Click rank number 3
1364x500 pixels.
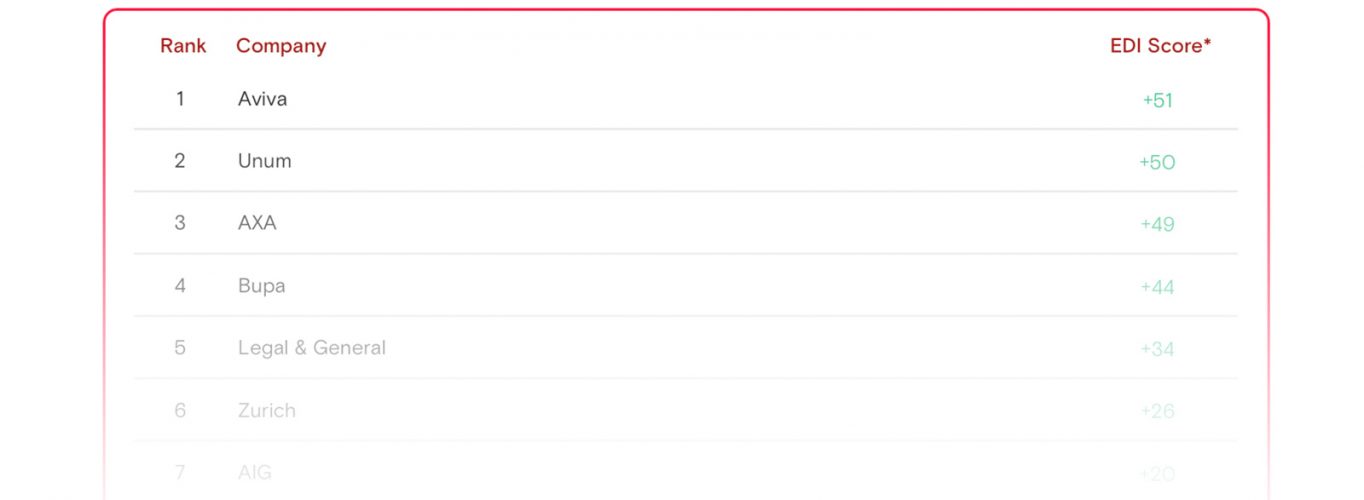tap(180, 223)
